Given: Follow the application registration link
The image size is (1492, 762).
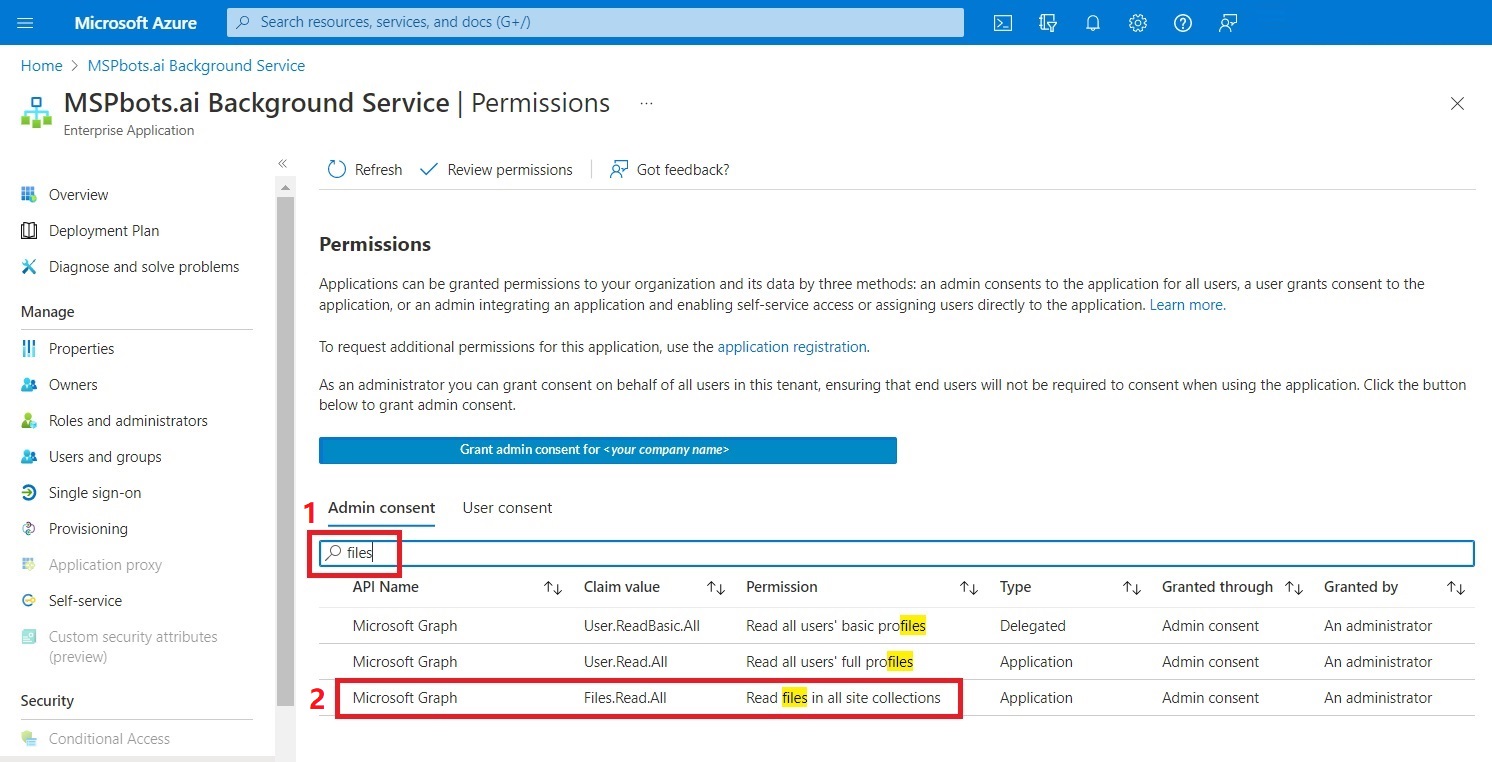Looking at the screenshot, I should [792, 347].
